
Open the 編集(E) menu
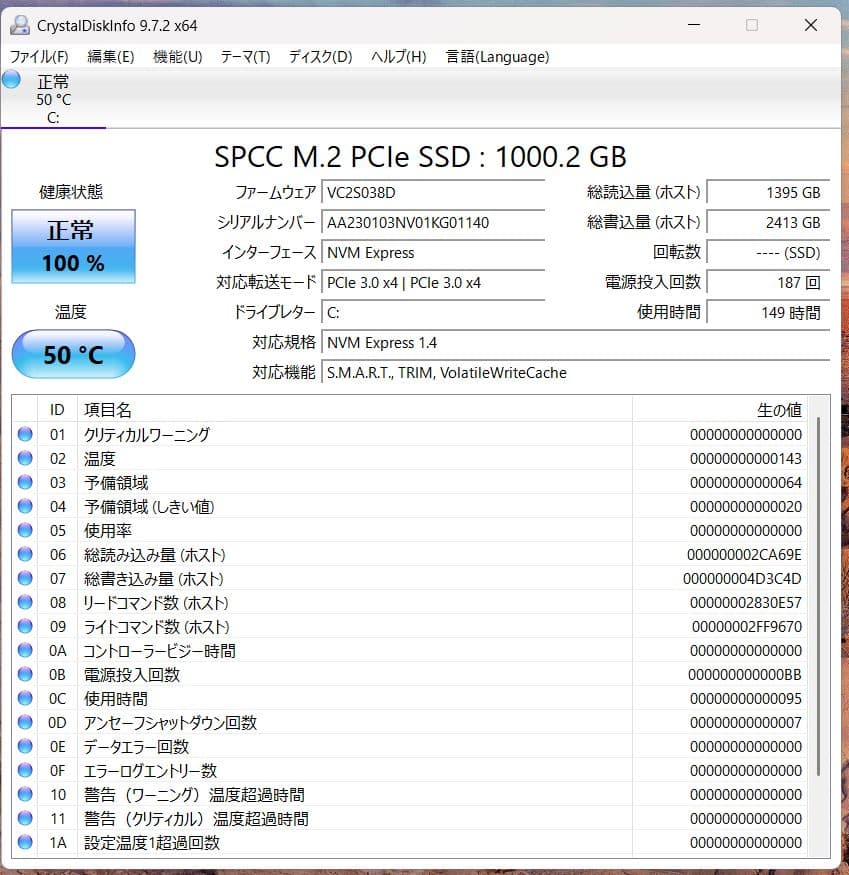pyautogui.click(x=110, y=57)
